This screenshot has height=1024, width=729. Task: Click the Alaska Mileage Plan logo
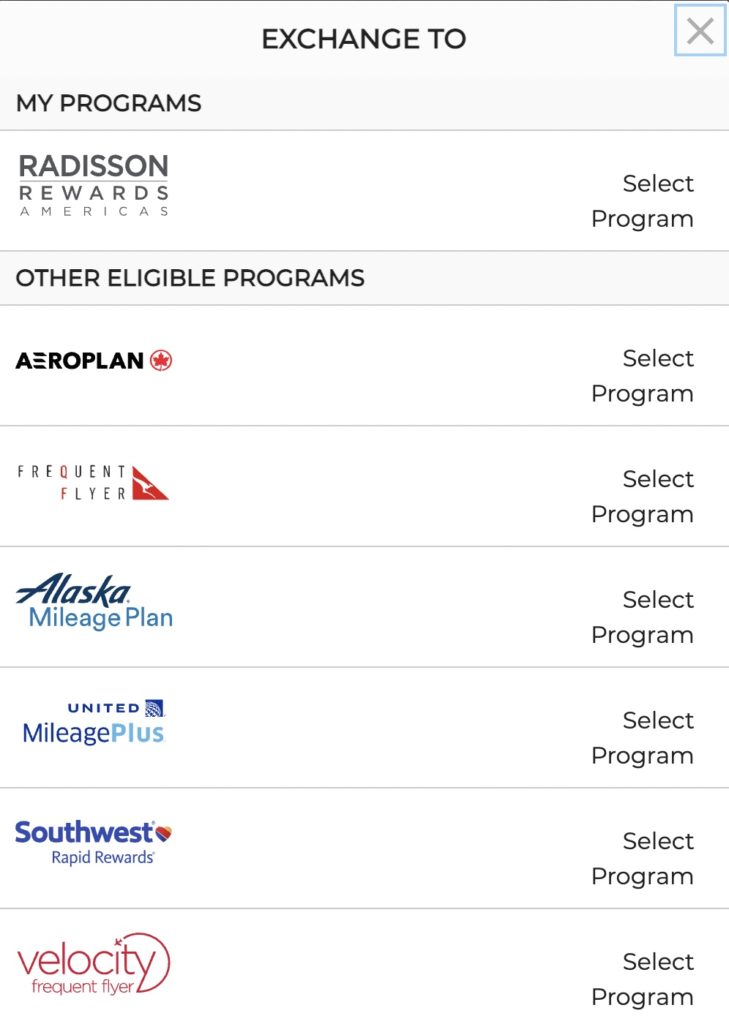[x=94, y=603]
